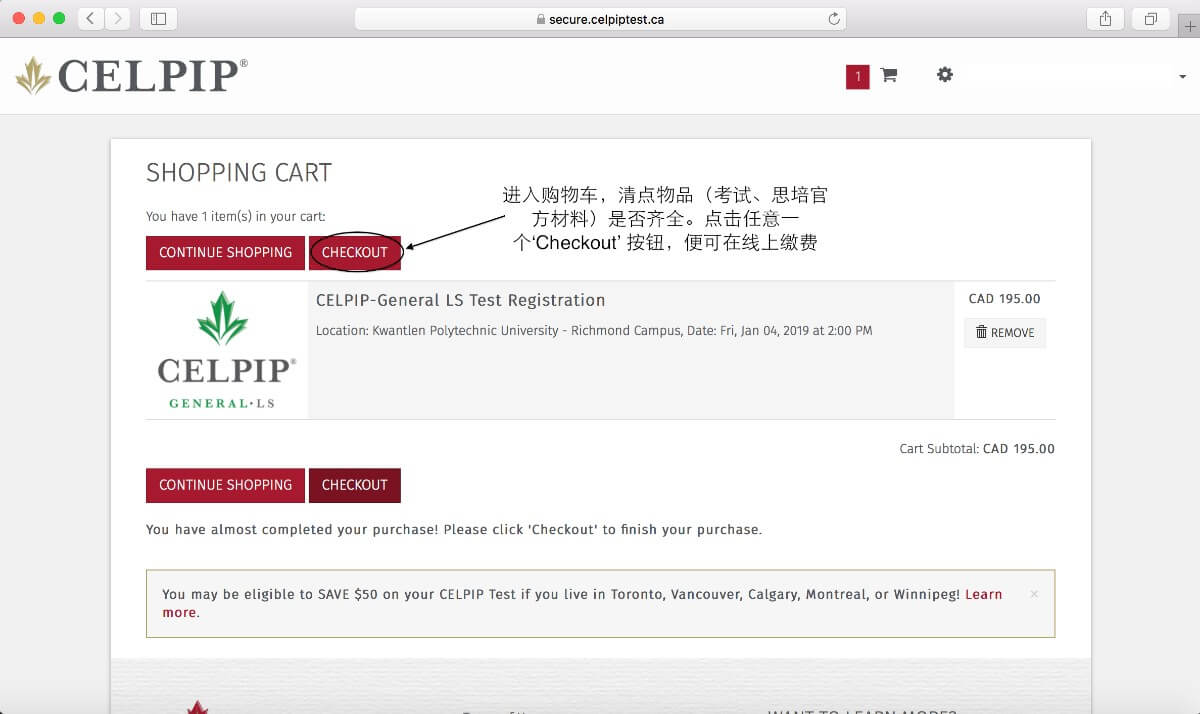Image resolution: width=1200 pixels, height=714 pixels.
Task: Toggle the Safari sidebar button
Action: pyautogui.click(x=158, y=18)
